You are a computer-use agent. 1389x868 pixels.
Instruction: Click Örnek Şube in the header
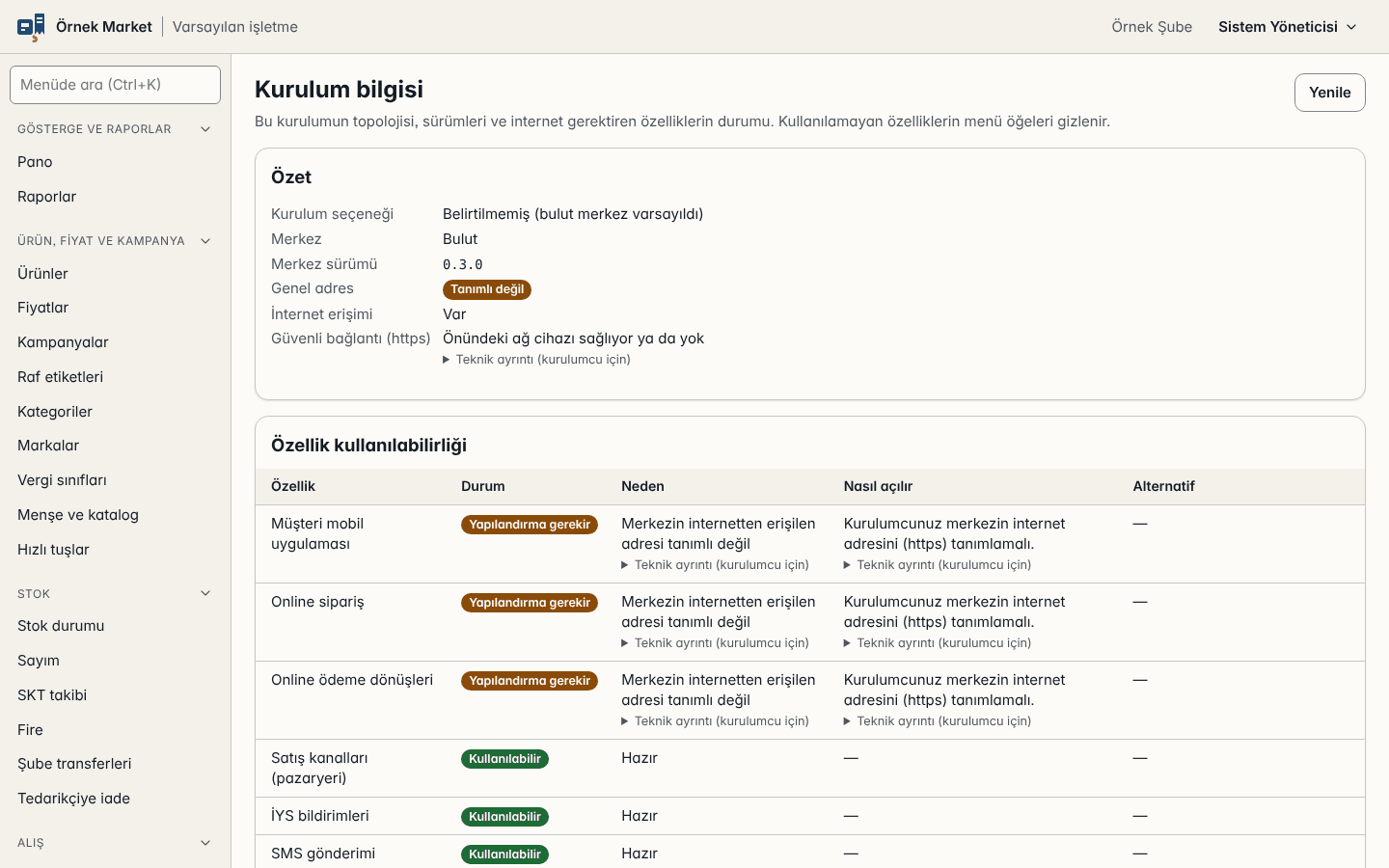(1152, 27)
